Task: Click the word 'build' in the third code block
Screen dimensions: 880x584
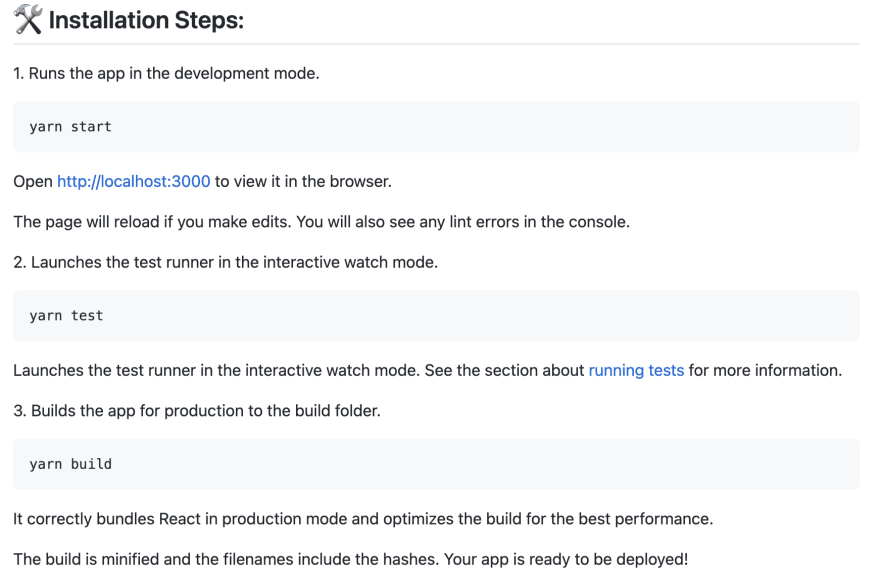Action: [91, 464]
